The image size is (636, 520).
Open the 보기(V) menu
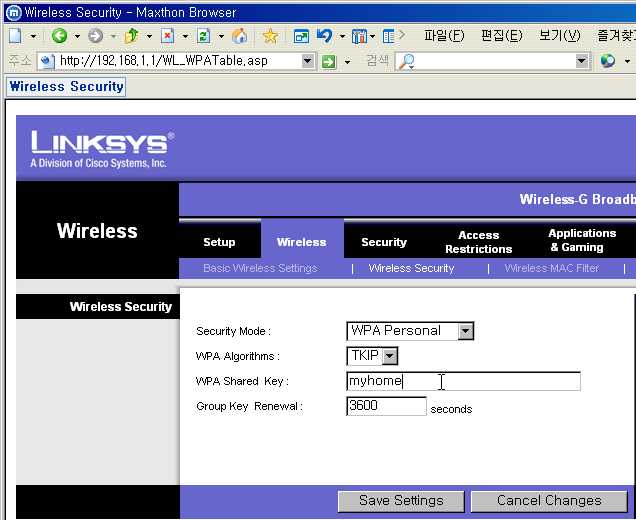coord(560,36)
